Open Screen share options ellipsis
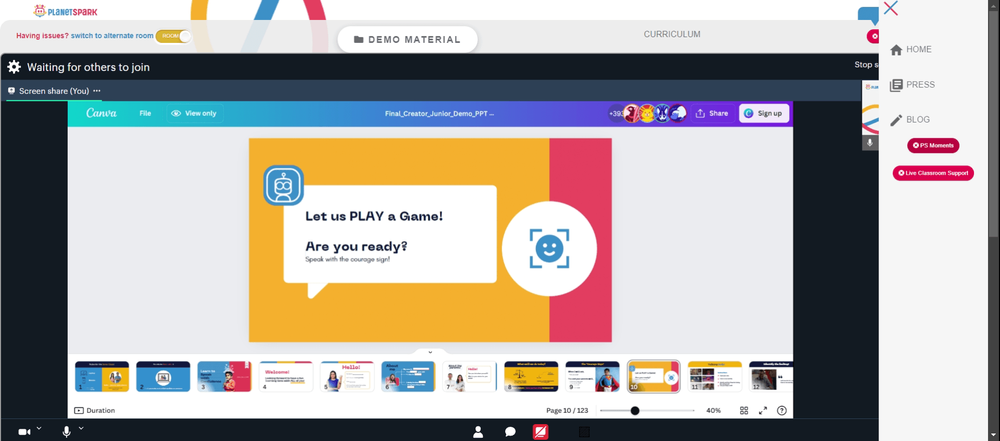 [97, 91]
